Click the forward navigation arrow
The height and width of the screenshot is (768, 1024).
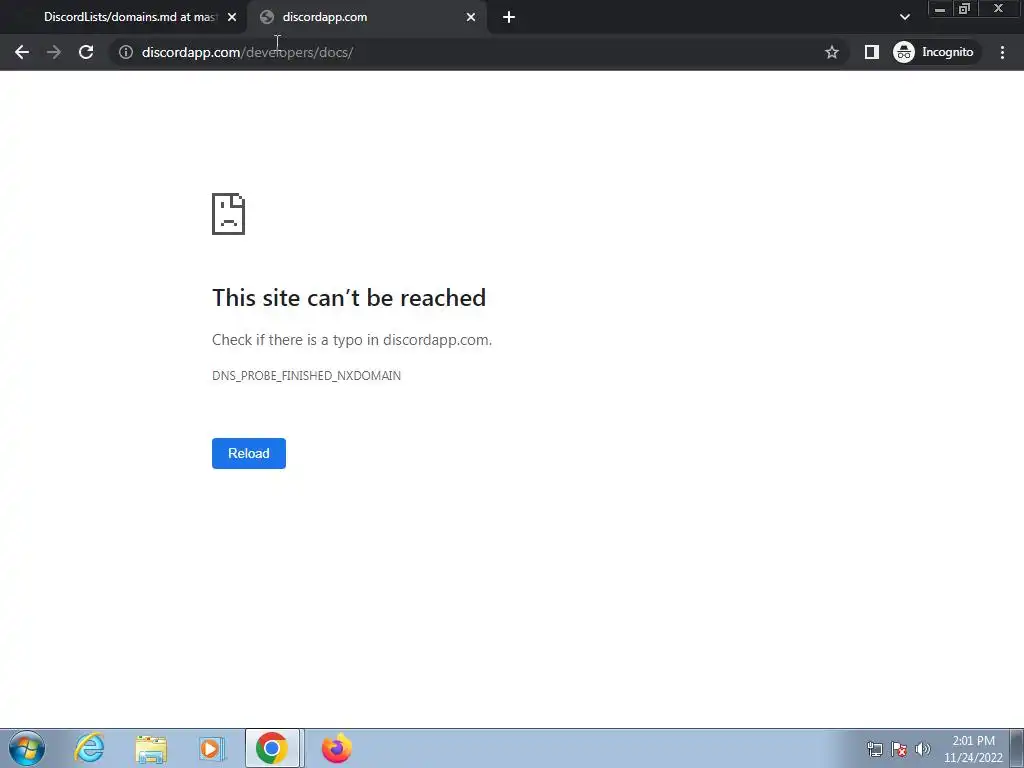click(54, 52)
